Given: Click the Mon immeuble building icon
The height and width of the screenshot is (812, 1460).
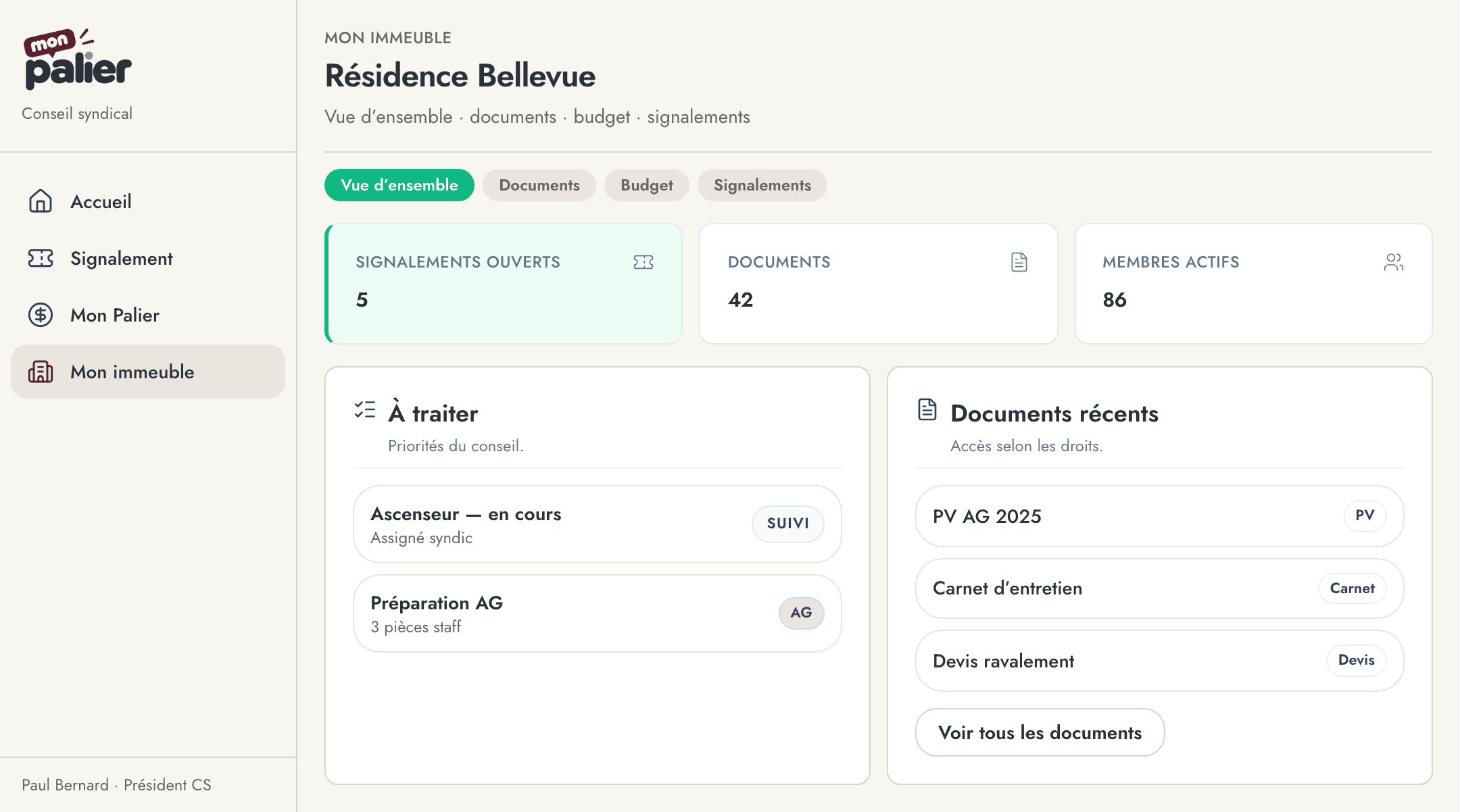Looking at the screenshot, I should point(41,372).
